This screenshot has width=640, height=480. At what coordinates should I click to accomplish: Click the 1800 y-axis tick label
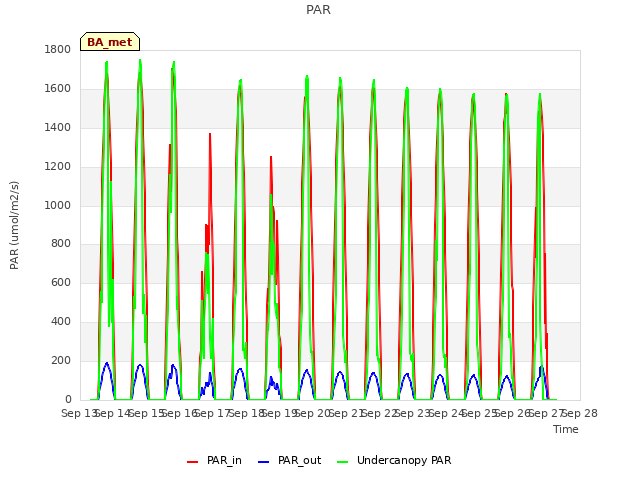click(58, 49)
